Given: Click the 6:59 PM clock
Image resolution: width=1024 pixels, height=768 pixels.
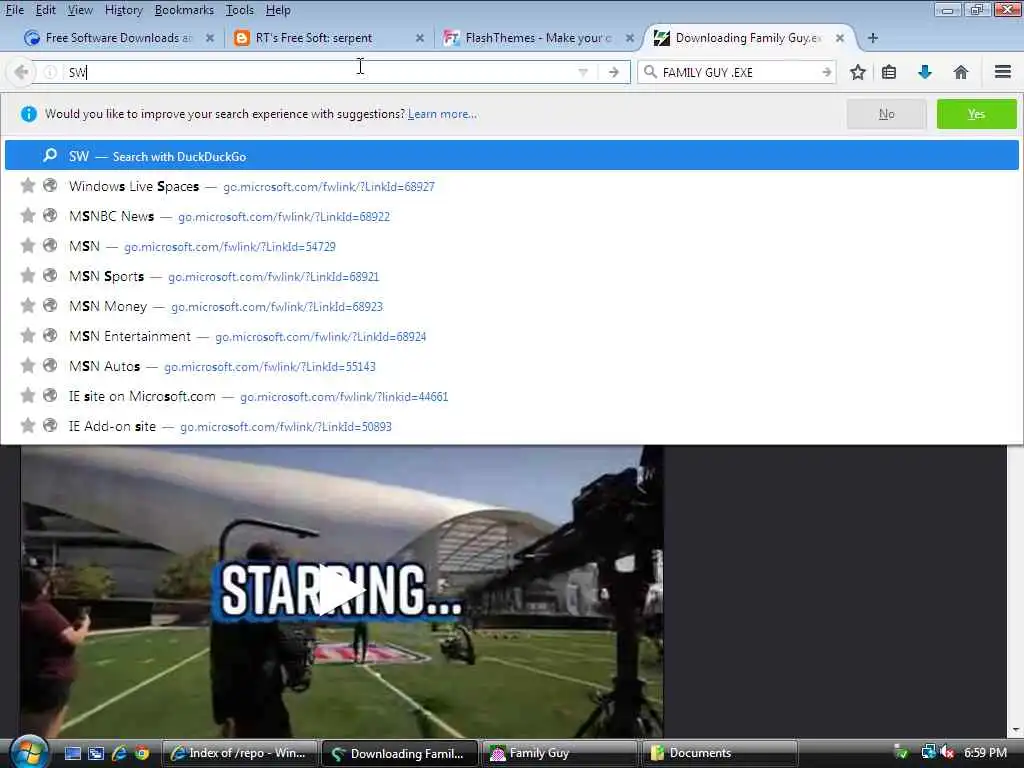Looking at the screenshot, I should 985,753.
